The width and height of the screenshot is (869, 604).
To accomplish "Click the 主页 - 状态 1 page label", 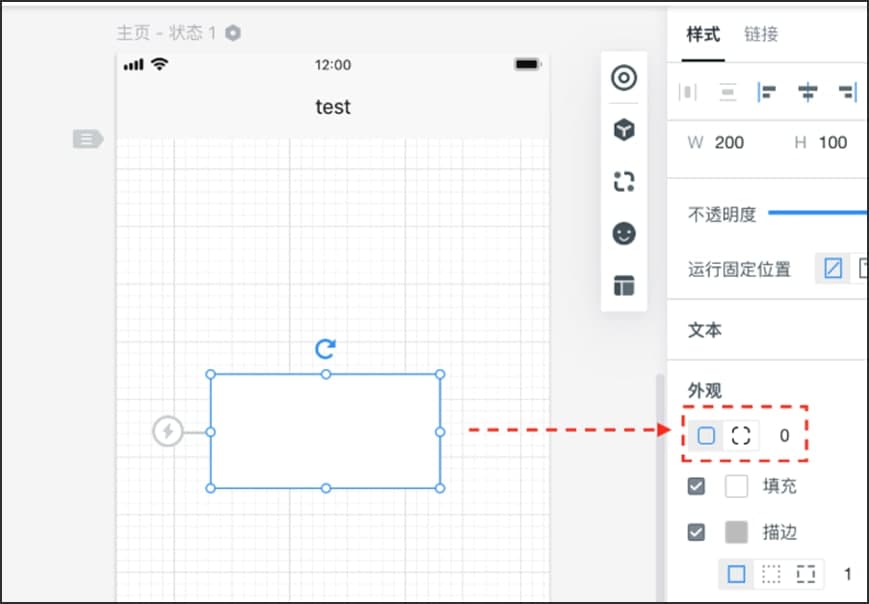I will click(166, 33).
